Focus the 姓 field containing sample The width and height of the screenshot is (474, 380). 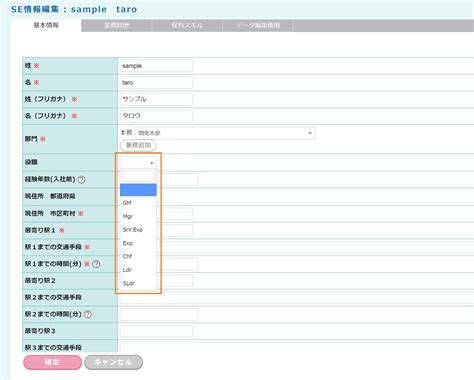tap(156, 66)
